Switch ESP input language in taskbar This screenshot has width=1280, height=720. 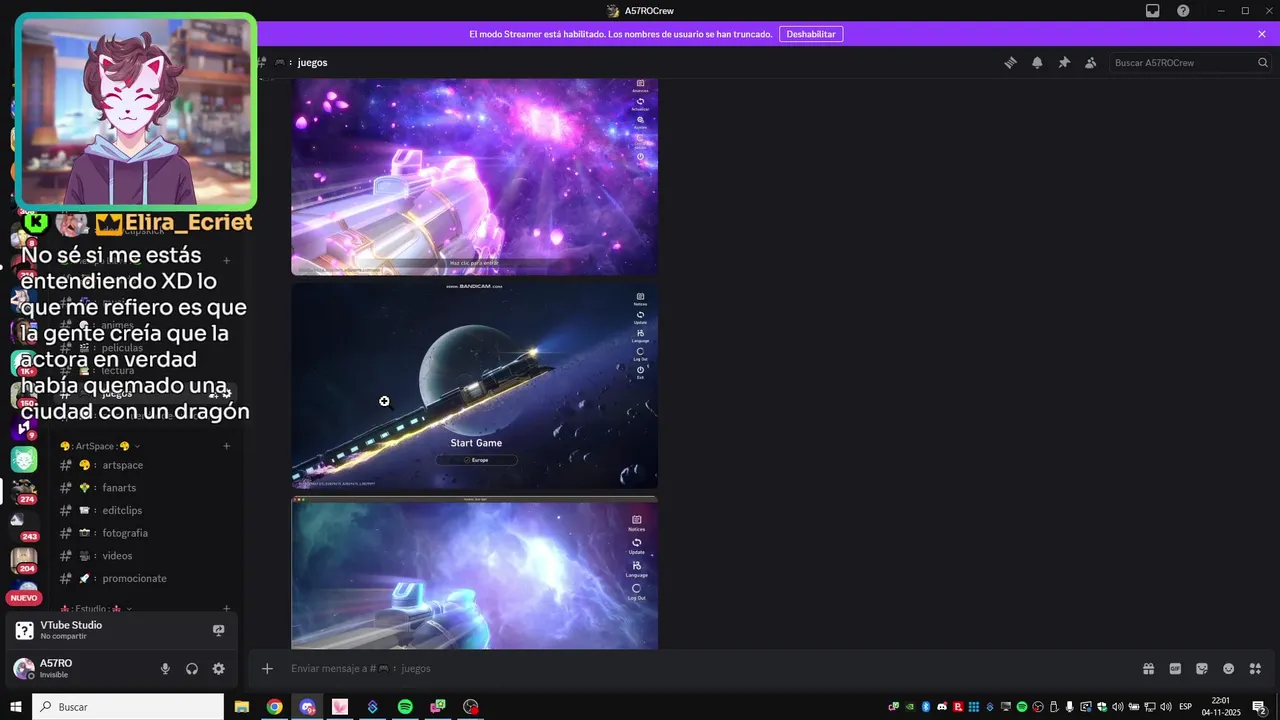[x=1185, y=707]
